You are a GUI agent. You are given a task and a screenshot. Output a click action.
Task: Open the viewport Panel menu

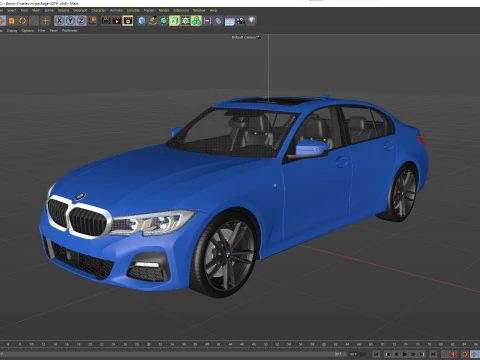click(x=54, y=31)
